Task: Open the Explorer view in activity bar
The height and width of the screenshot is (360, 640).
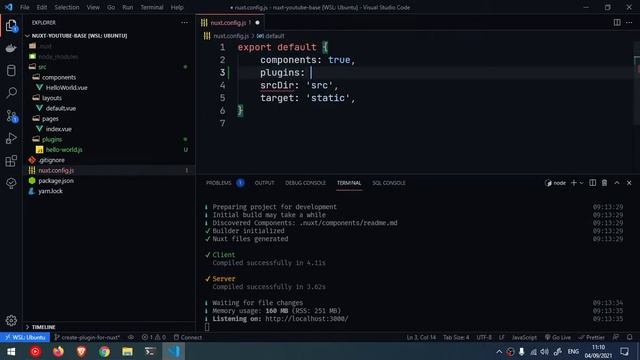Action: coord(11,26)
